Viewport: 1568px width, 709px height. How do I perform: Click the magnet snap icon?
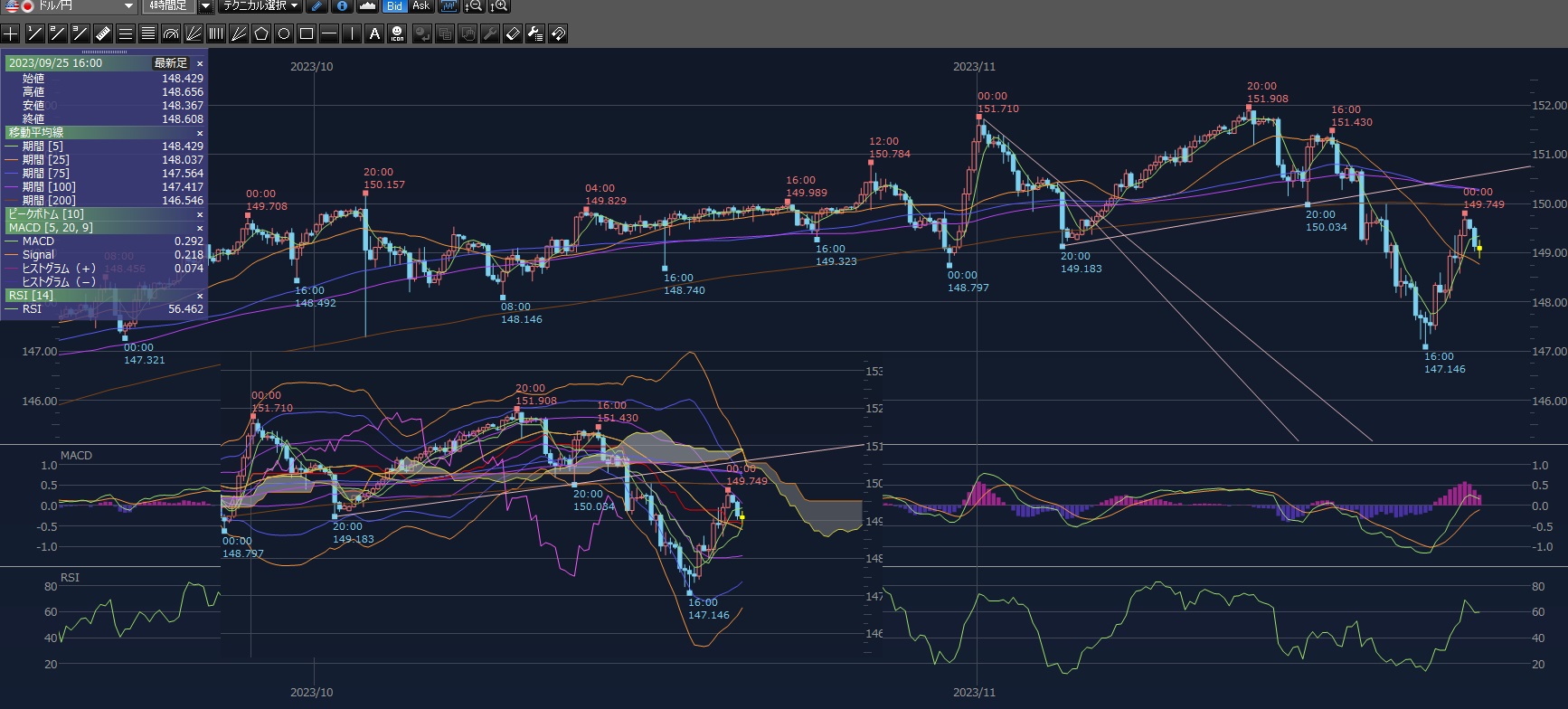point(558,34)
